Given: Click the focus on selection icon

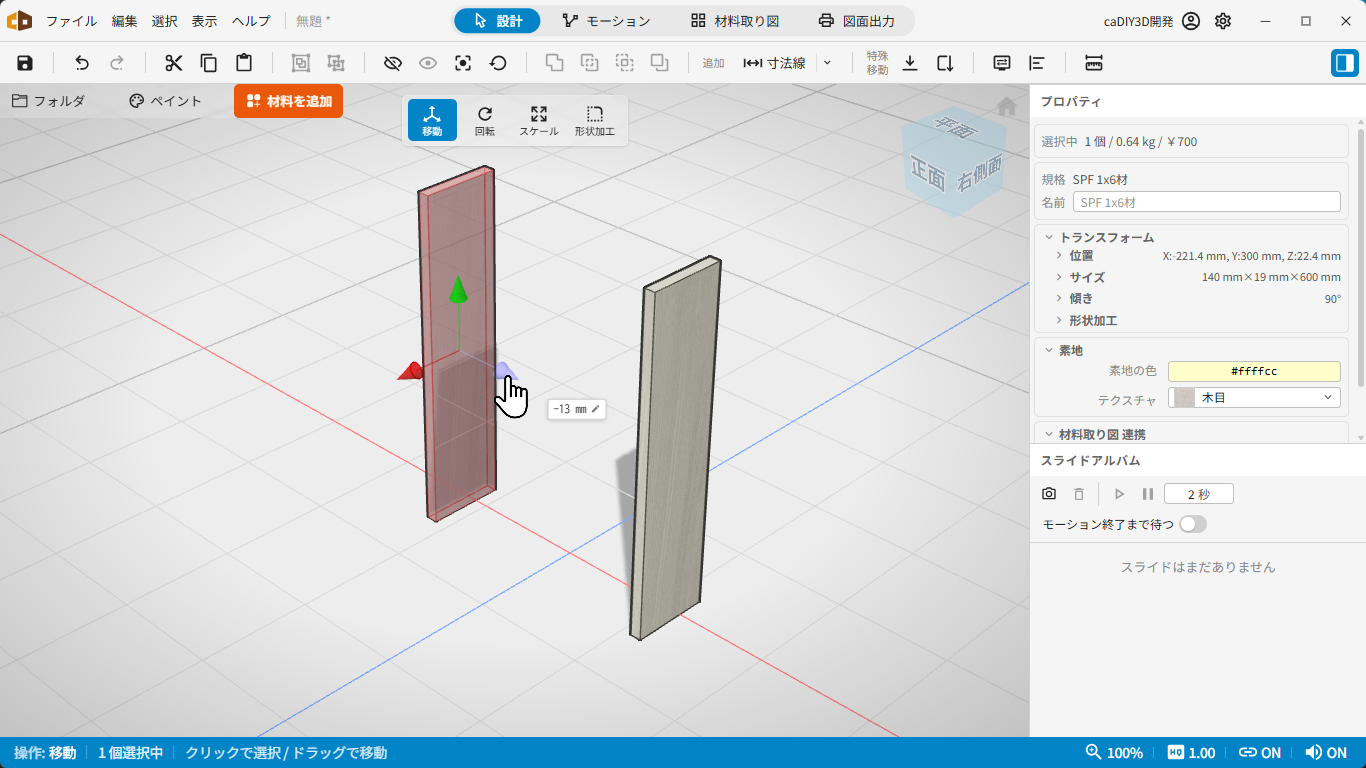Looking at the screenshot, I should [x=463, y=63].
